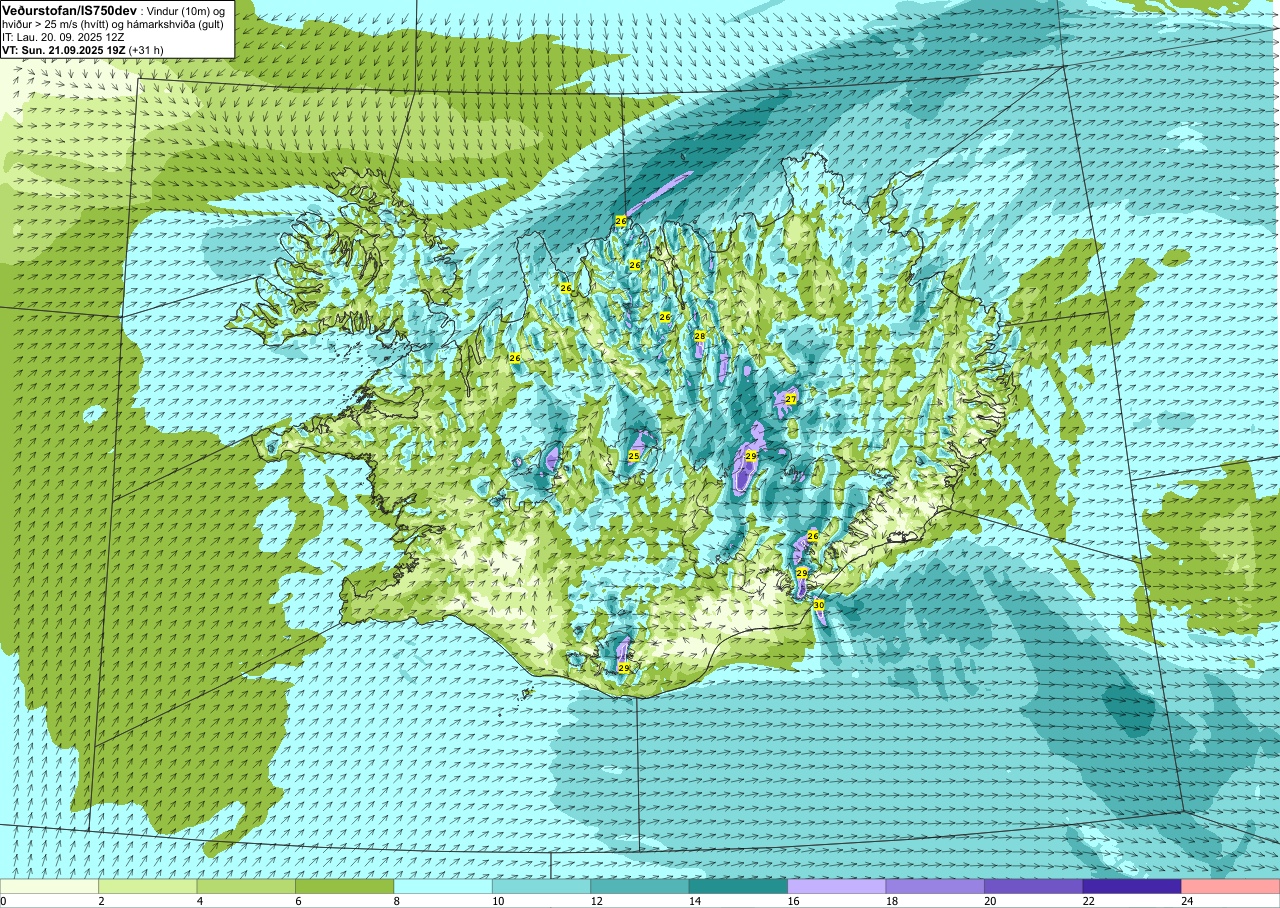The height and width of the screenshot is (908, 1280).
Task: Click the yellow gust label 27
Action: 791,399
